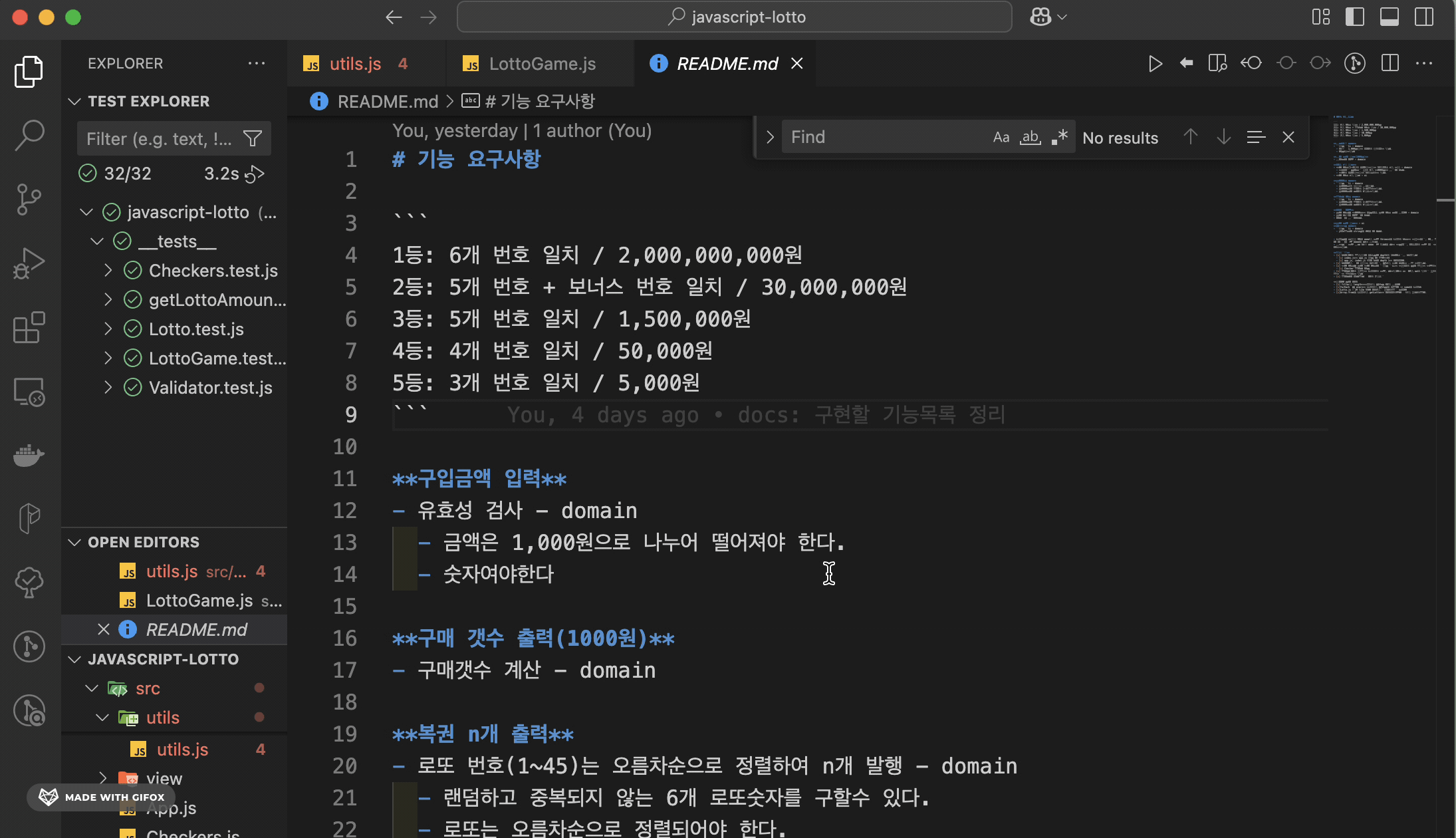The image size is (1456, 838).
Task: Open preview to the side icon
Action: (1217, 63)
